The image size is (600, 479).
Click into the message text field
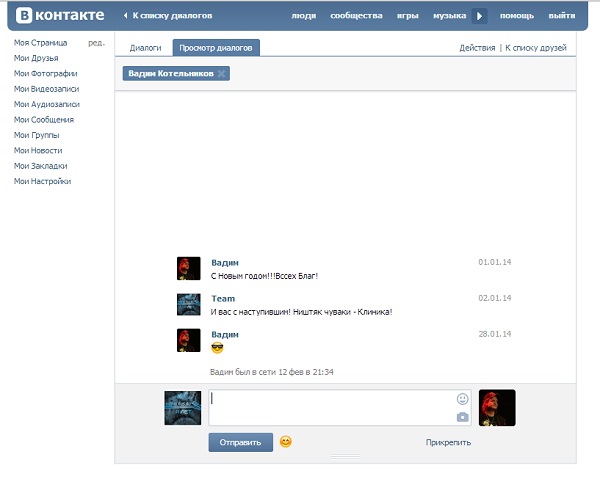pos(330,407)
